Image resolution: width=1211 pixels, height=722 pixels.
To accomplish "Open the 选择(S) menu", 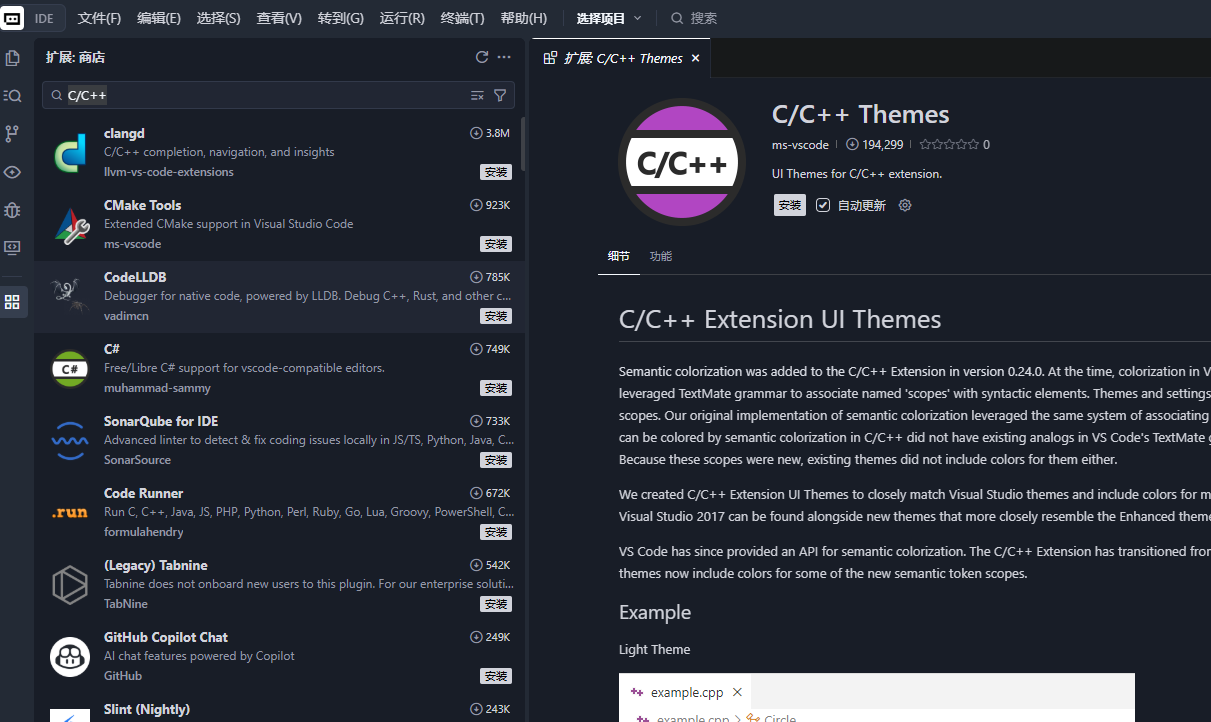I will click(218, 18).
